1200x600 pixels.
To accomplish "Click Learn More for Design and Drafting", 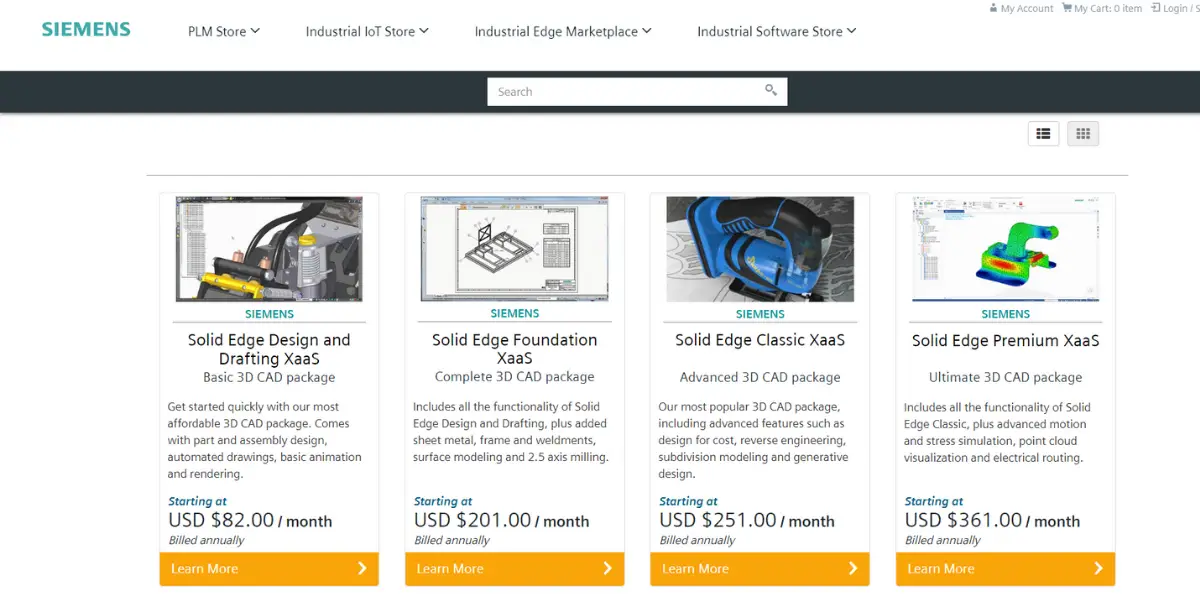I will pyautogui.click(x=269, y=568).
